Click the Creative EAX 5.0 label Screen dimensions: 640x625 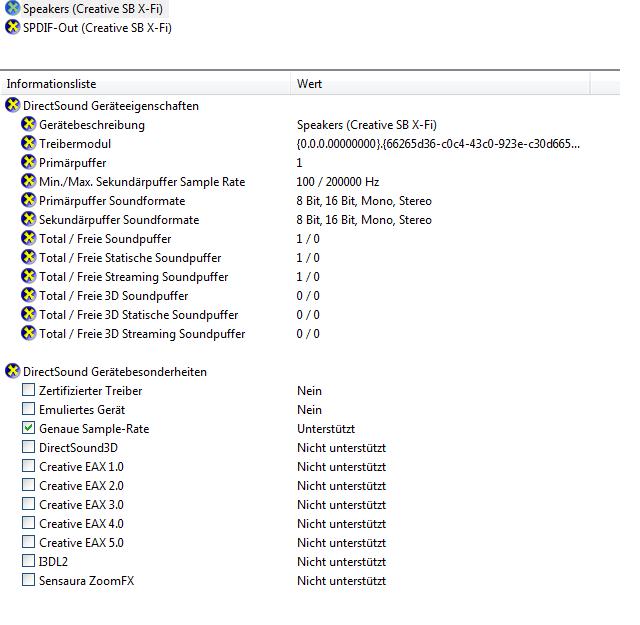click(81, 543)
